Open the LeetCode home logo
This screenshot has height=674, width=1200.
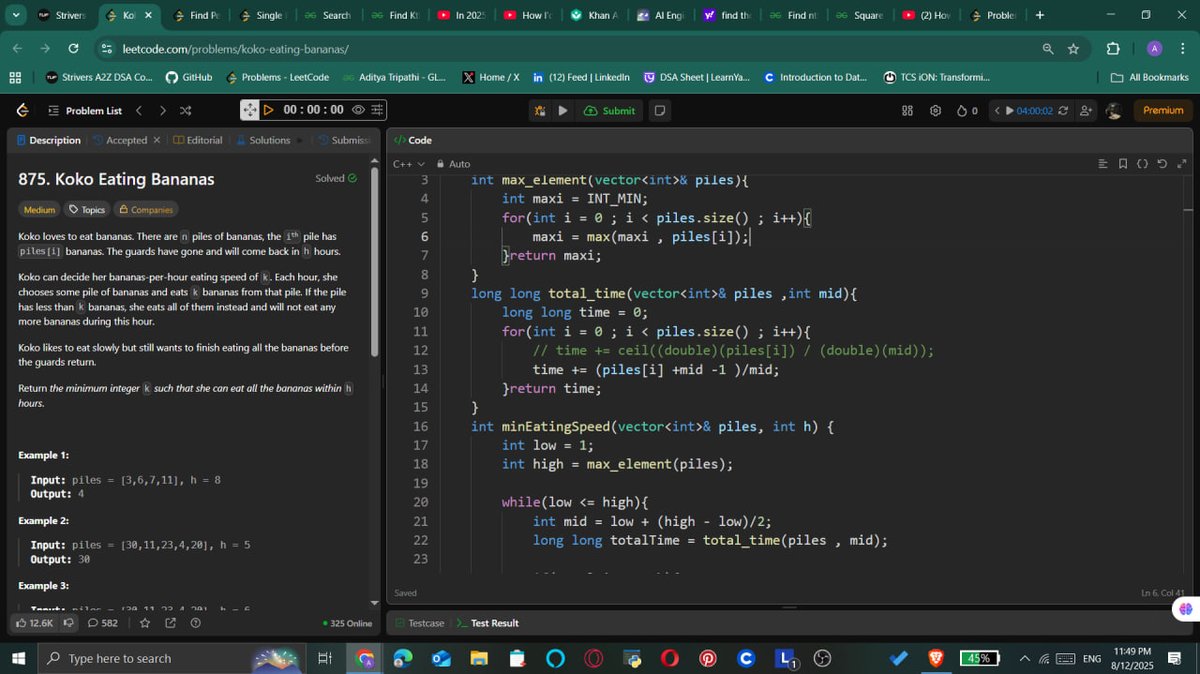click(x=24, y=111)
